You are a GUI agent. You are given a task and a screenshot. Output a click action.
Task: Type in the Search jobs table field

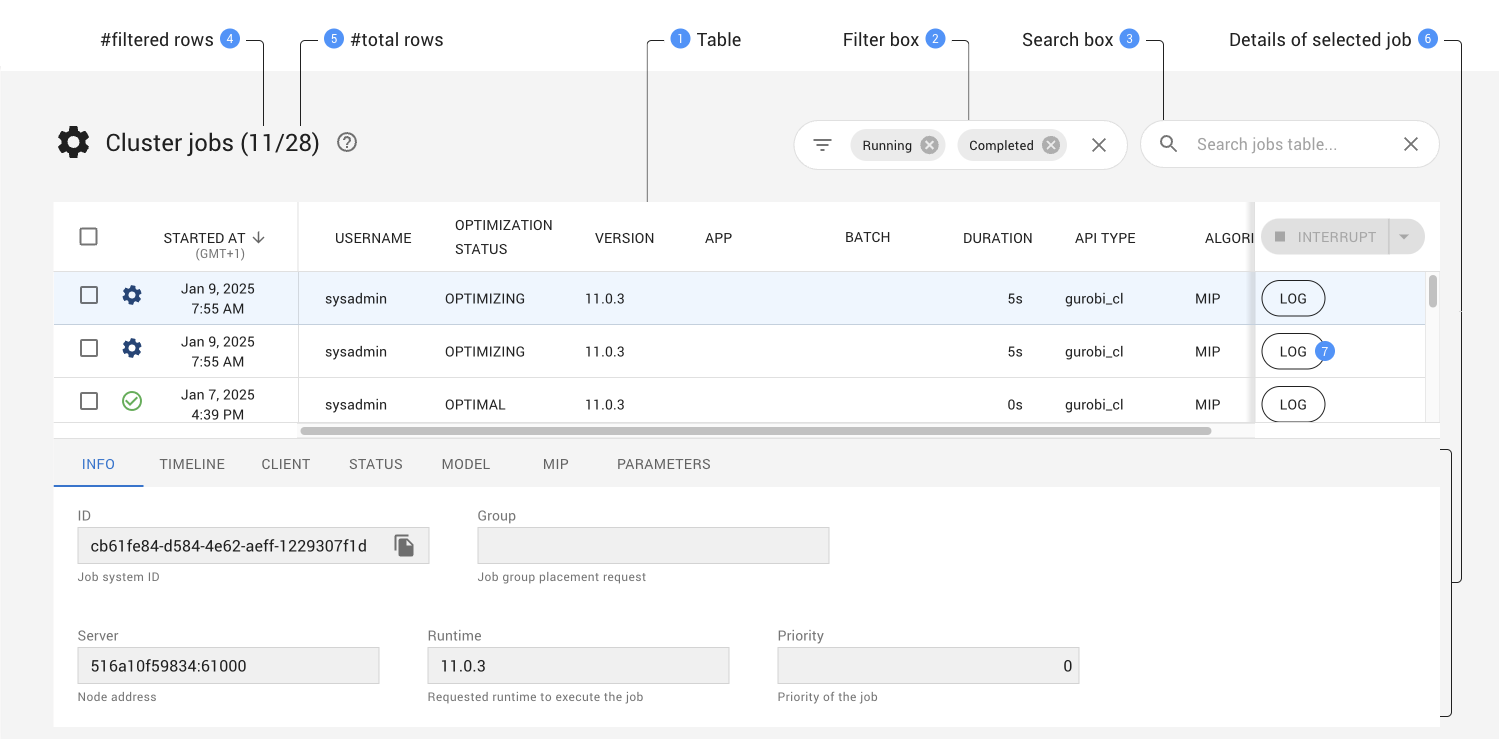1290,145
